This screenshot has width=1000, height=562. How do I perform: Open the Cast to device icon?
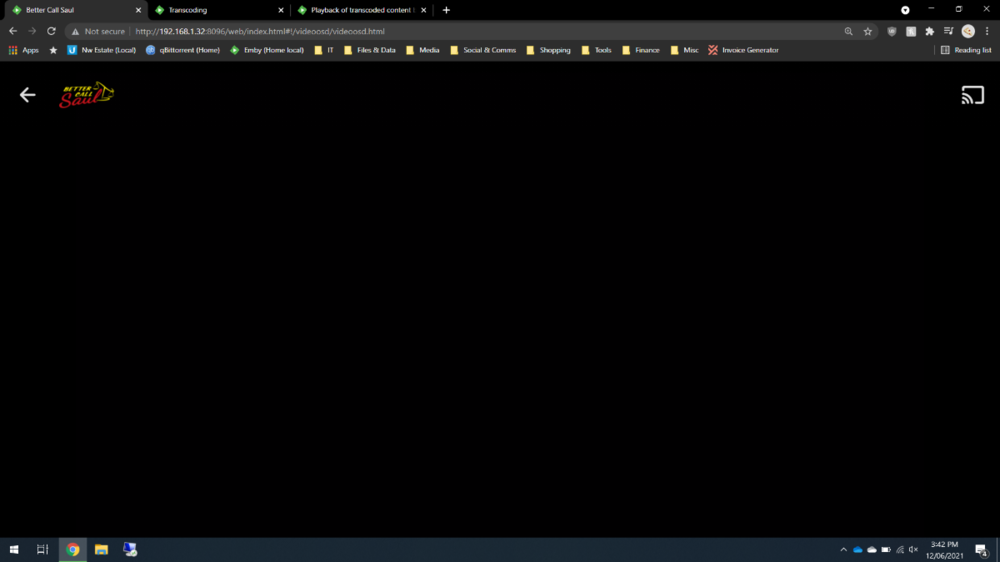coord(973,95)
